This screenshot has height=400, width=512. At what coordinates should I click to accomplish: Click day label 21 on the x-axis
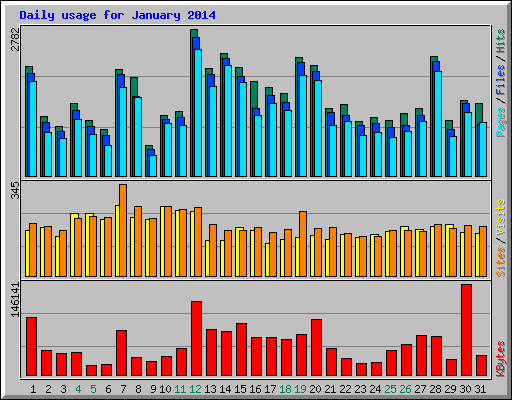click(x=330, y=389)
